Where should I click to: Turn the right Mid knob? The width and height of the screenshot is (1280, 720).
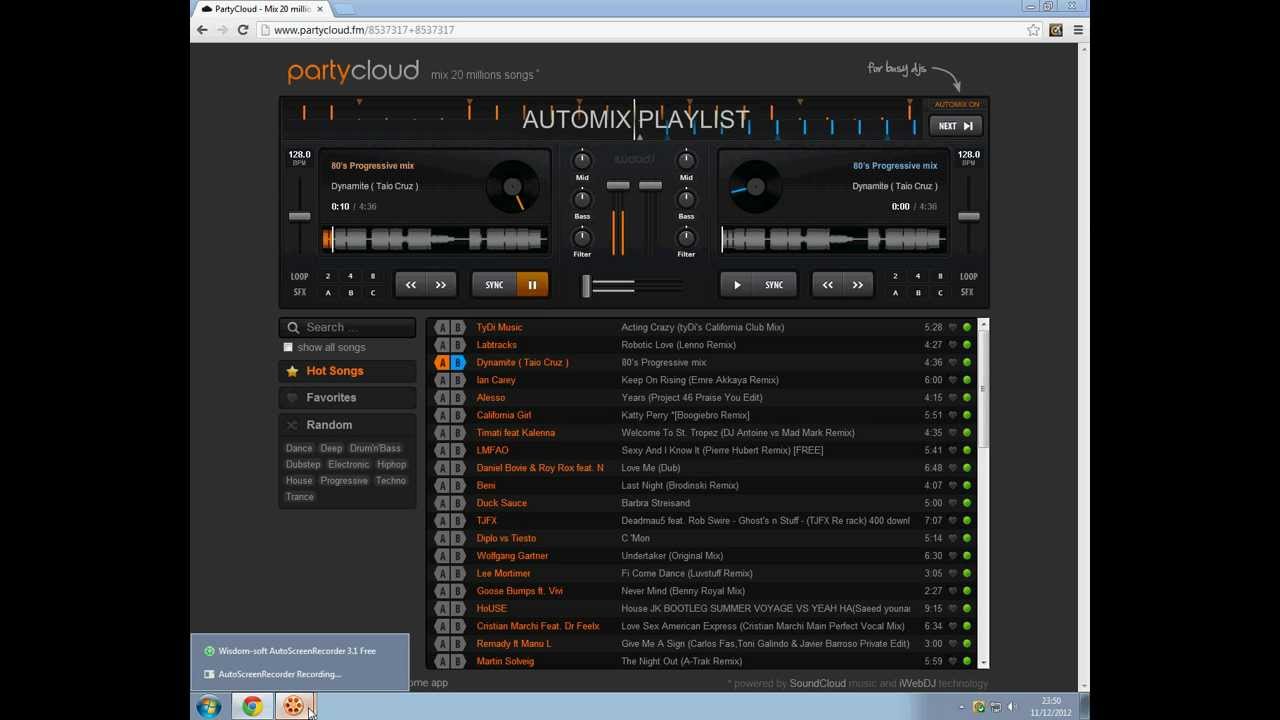click(686, 160)
